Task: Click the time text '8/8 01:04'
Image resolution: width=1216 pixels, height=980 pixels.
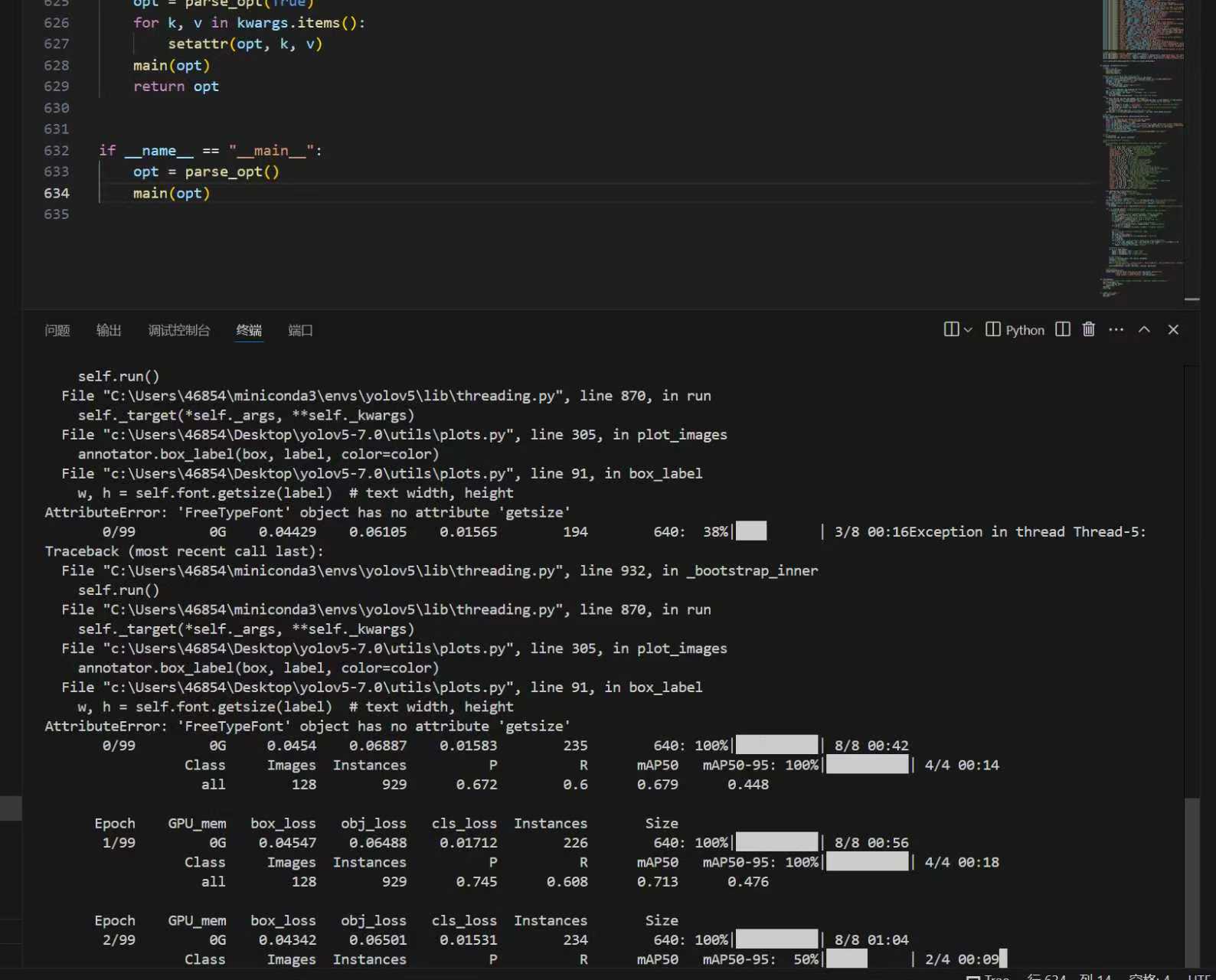Action: click(871, 939)
